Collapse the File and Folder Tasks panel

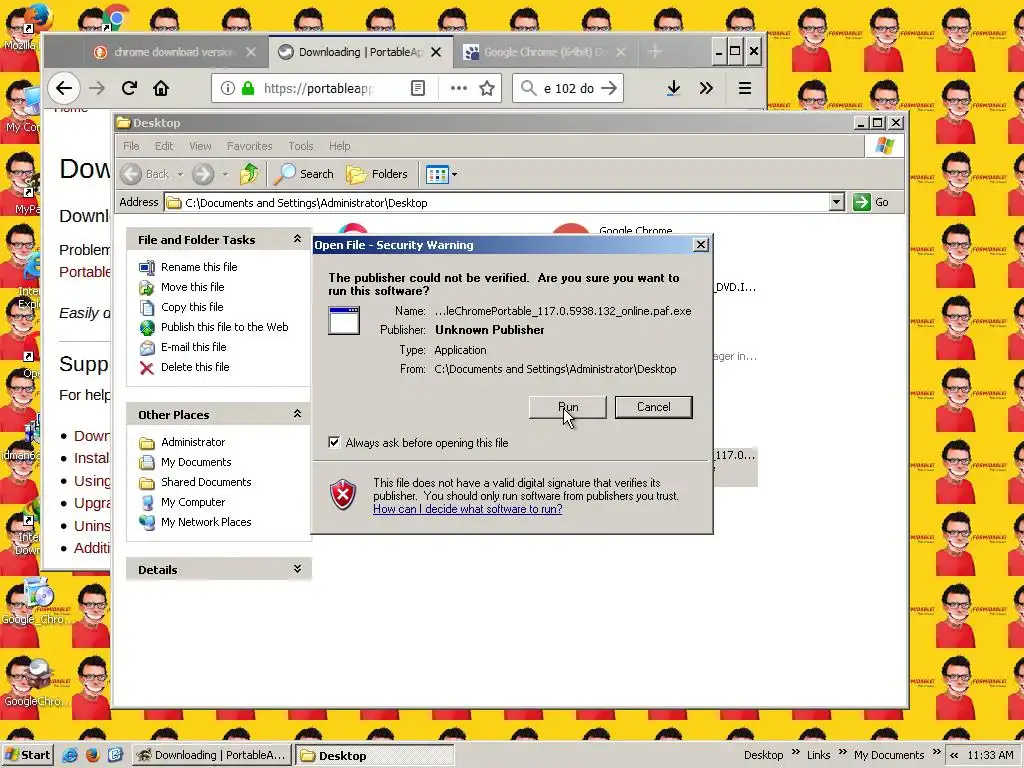click(x=297, y=239)
